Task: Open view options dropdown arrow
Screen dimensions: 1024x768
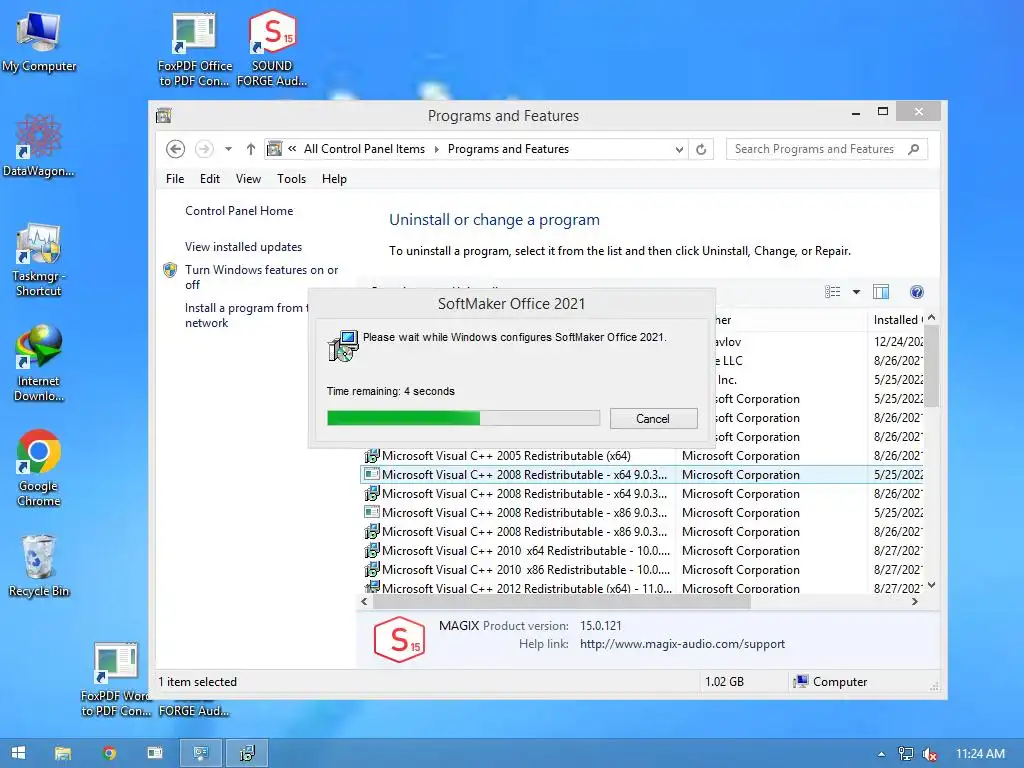Action: click(856, 292)
